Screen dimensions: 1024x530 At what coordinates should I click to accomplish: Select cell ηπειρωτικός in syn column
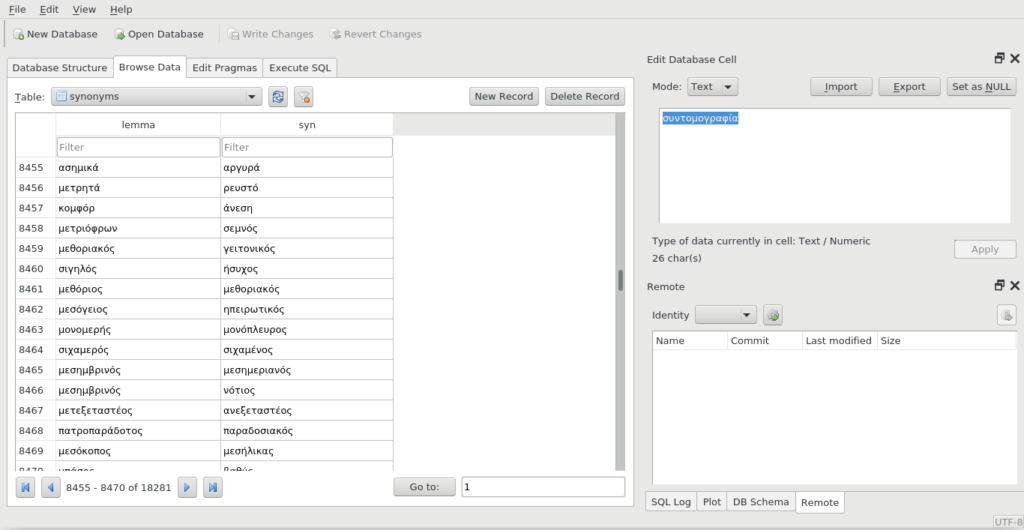307,309
